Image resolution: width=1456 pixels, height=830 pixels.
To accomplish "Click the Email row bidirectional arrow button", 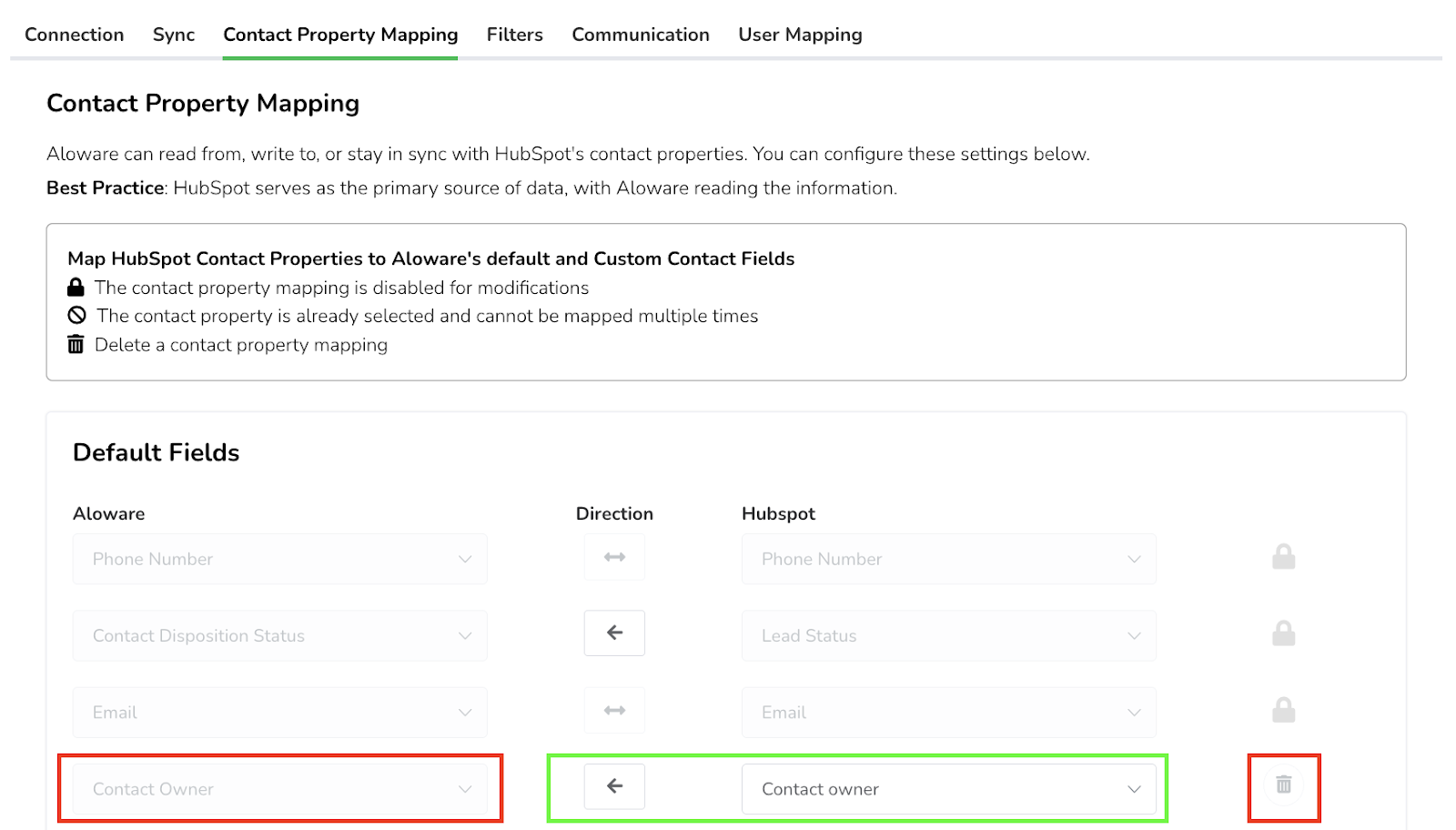I will (x=614, y=710).
